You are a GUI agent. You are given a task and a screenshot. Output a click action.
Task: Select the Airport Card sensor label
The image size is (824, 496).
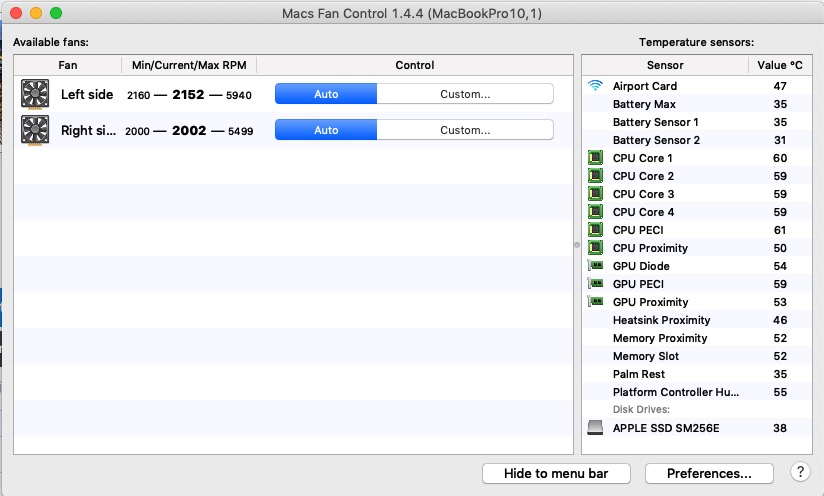point(645,86)
